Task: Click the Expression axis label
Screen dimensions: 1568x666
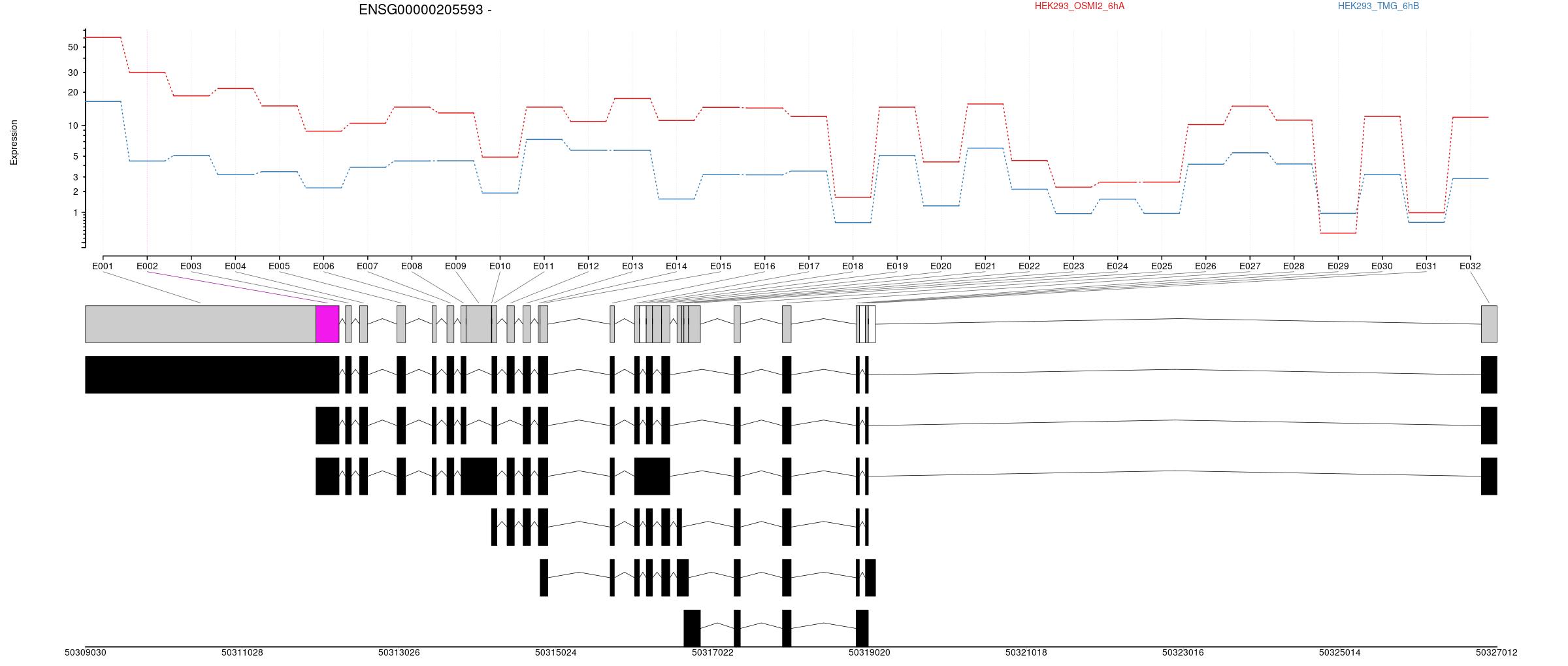Action: tap(14, 142)
